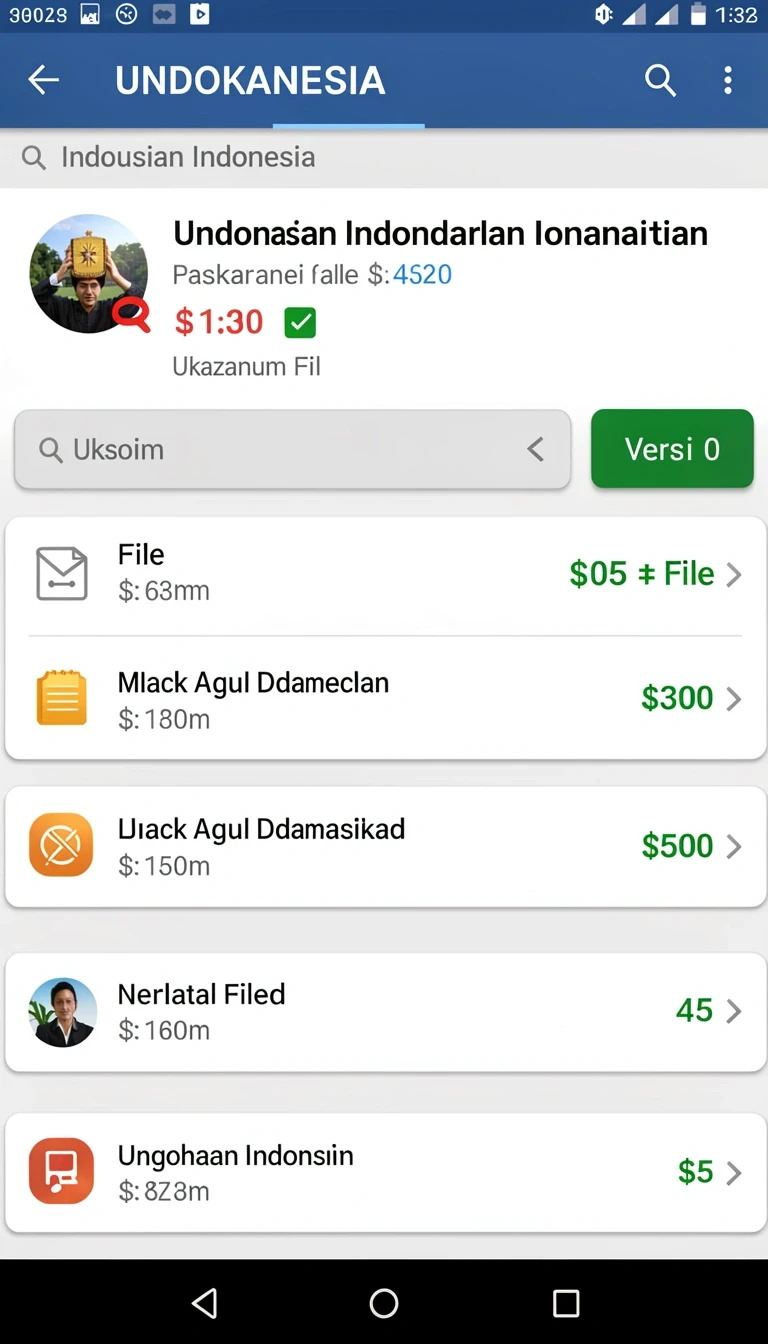Open search via header magnifier icon

coord(660,80)
